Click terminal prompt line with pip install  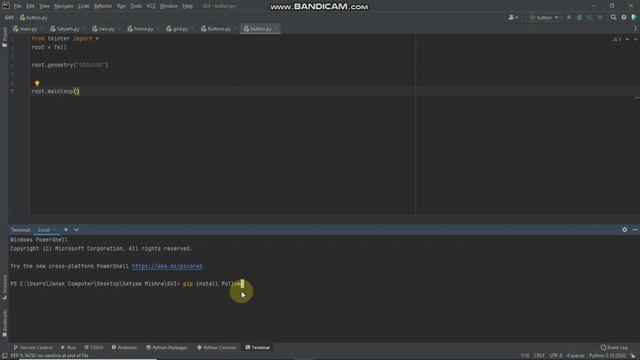127,284
